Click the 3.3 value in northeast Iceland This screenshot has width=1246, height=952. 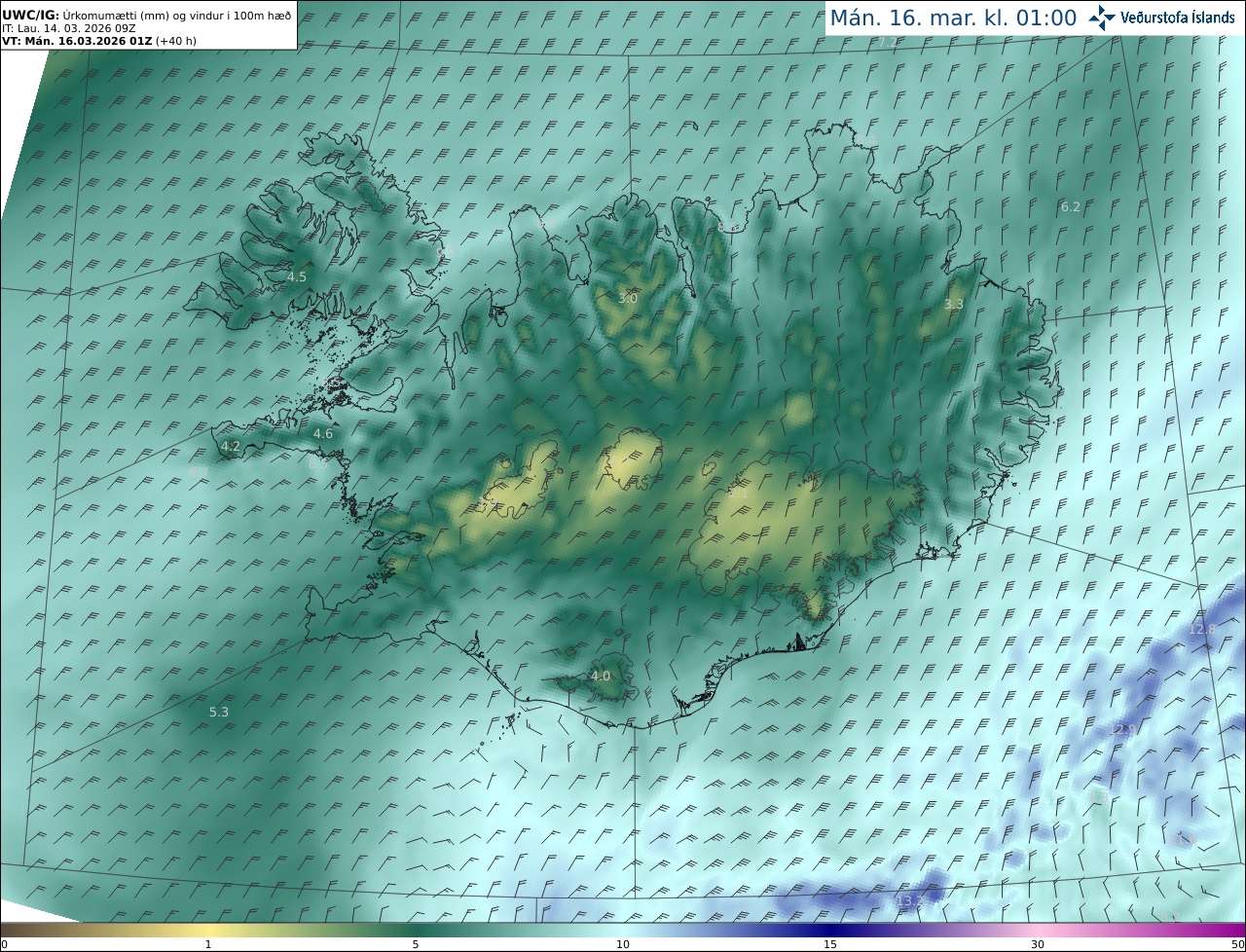(x=954, y=305)
